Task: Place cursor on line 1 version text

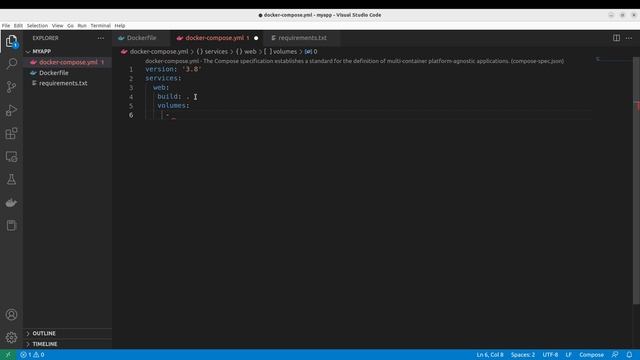Action: tap(173, 69)
